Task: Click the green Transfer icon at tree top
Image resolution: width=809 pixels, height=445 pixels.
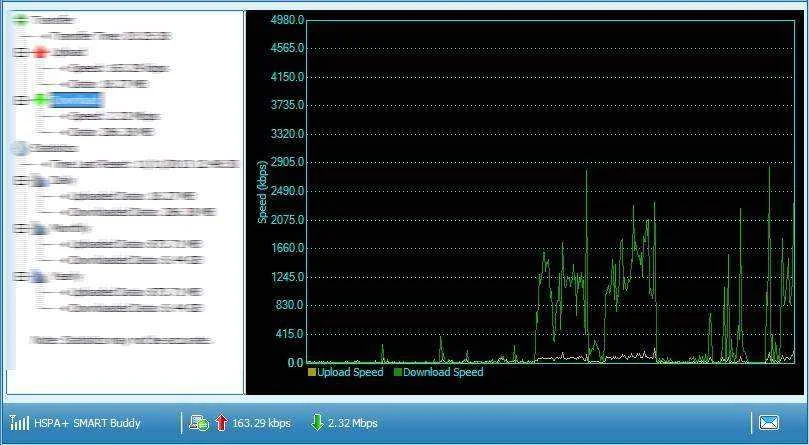Action: pyautogui.click(x=21, y=20)
